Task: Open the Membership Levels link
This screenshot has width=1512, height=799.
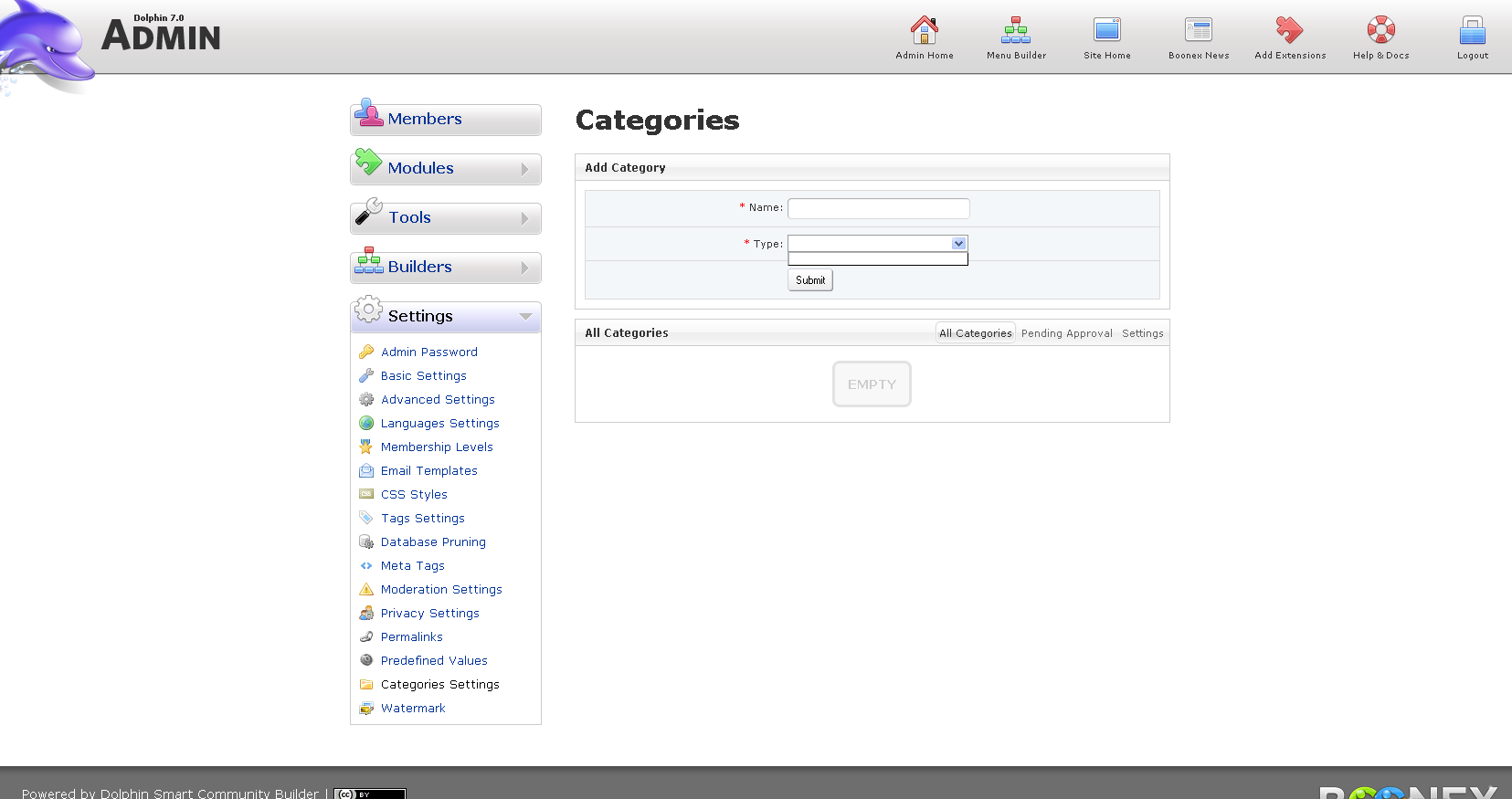Action: tap(437, 447)
